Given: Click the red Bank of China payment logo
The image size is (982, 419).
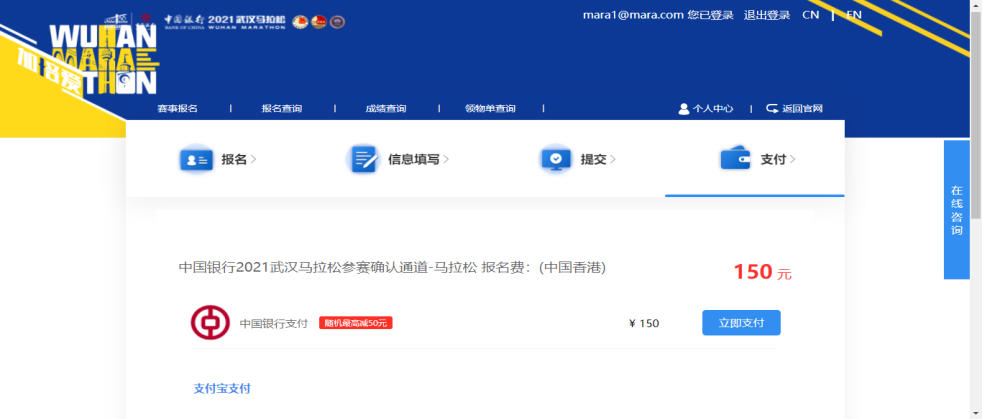Looking at the screenshot, I should click(210, 323).
